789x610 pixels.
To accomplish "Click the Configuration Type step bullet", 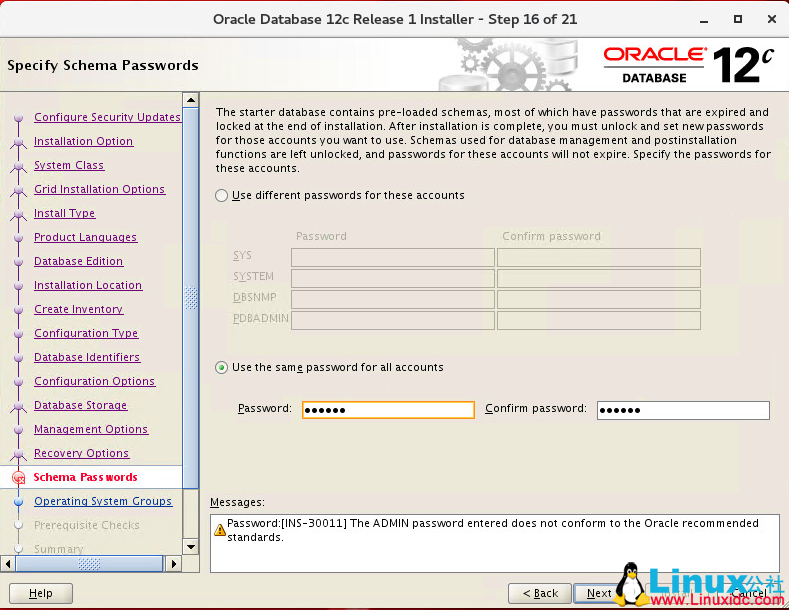I will (19, 334).
